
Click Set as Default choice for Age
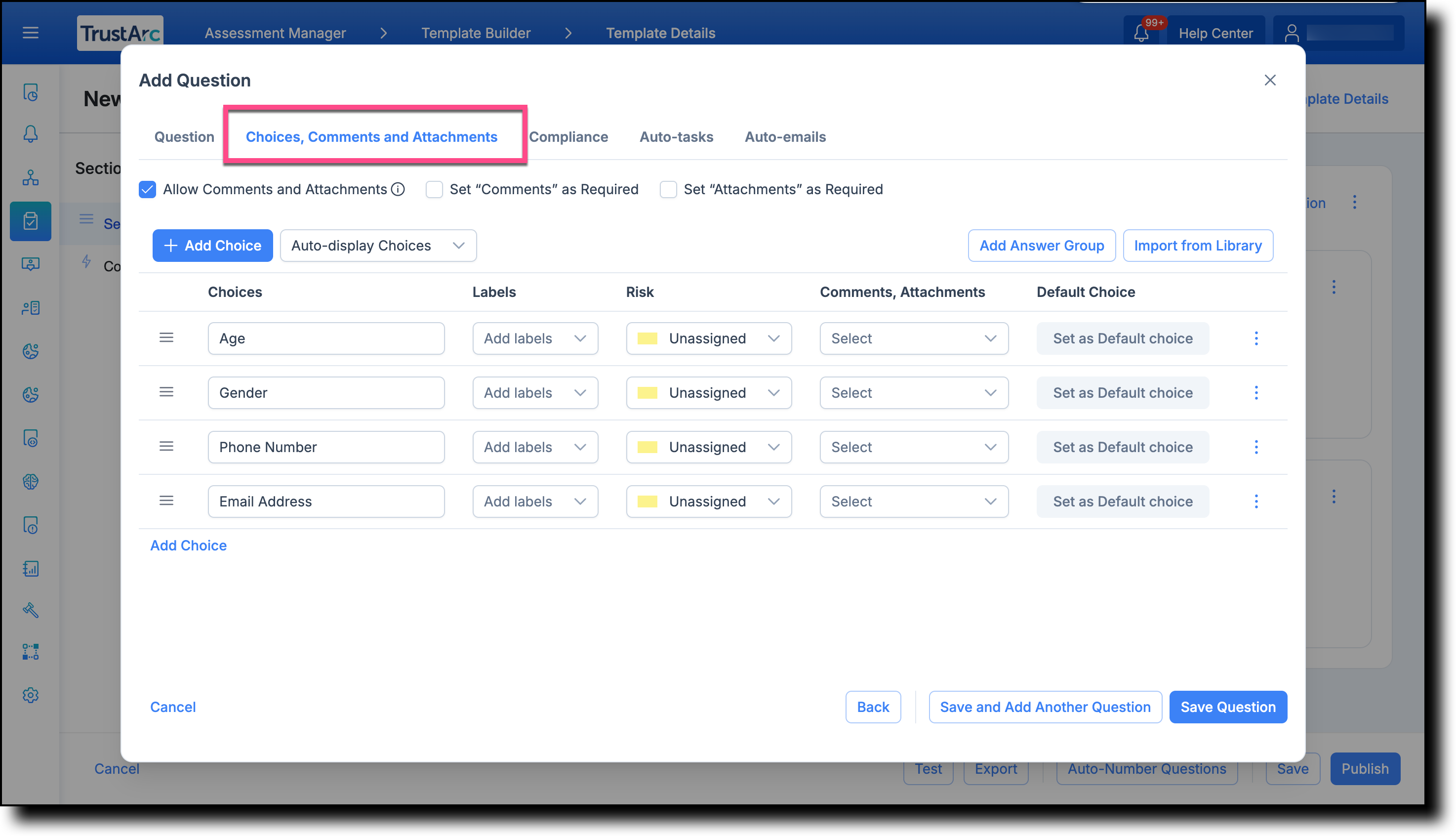(1123, 338)
